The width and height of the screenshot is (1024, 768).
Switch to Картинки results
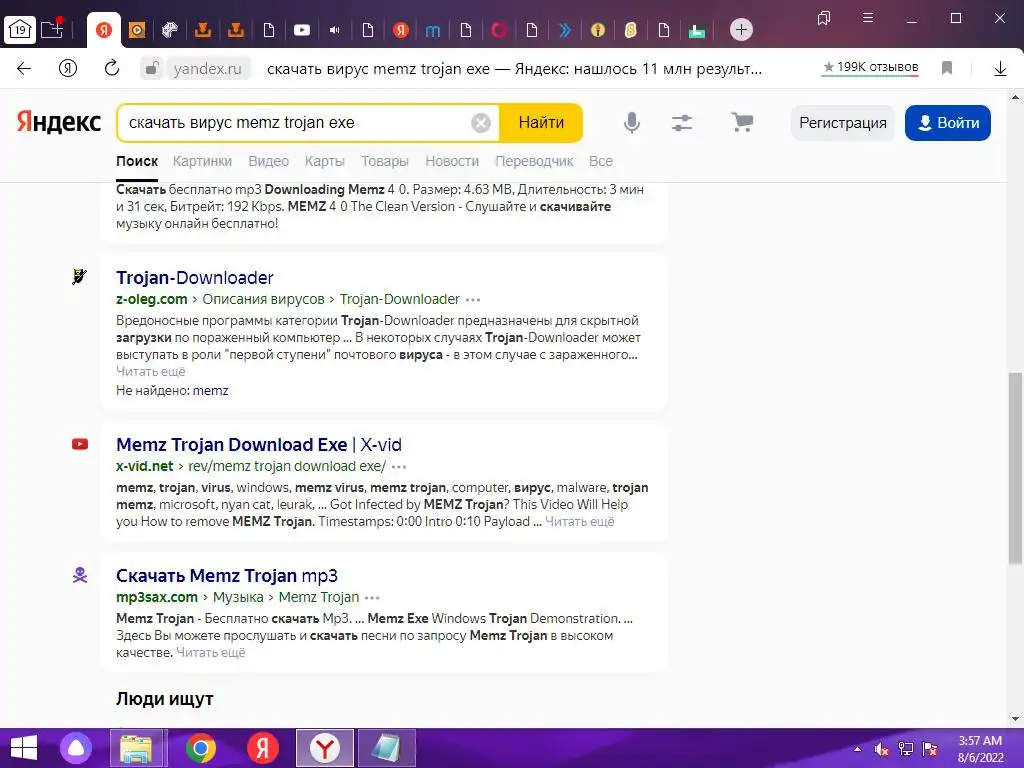202,161
